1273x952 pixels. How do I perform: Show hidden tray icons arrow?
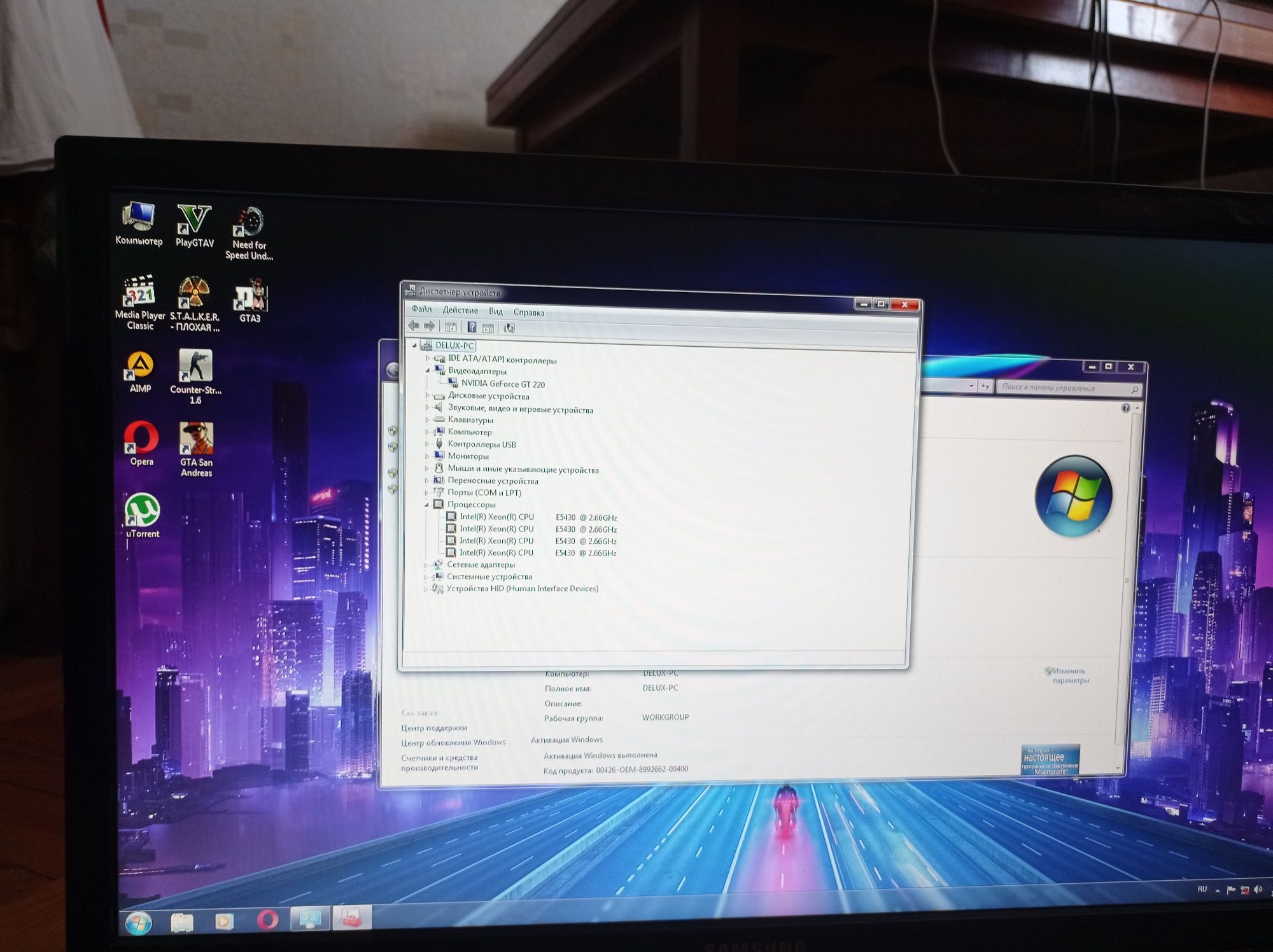tap(1218, 890)
